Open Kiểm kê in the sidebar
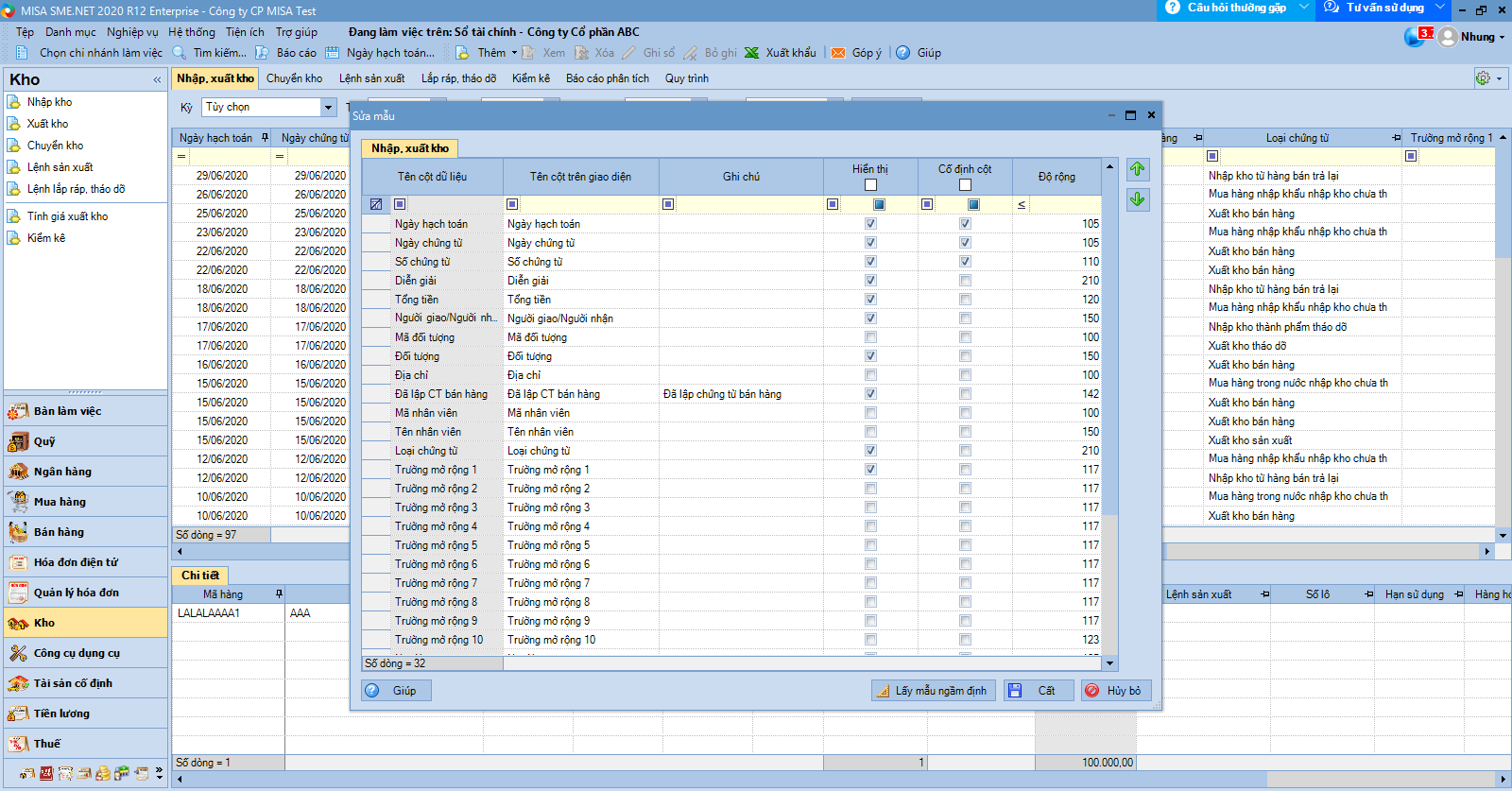 [46, 238]
